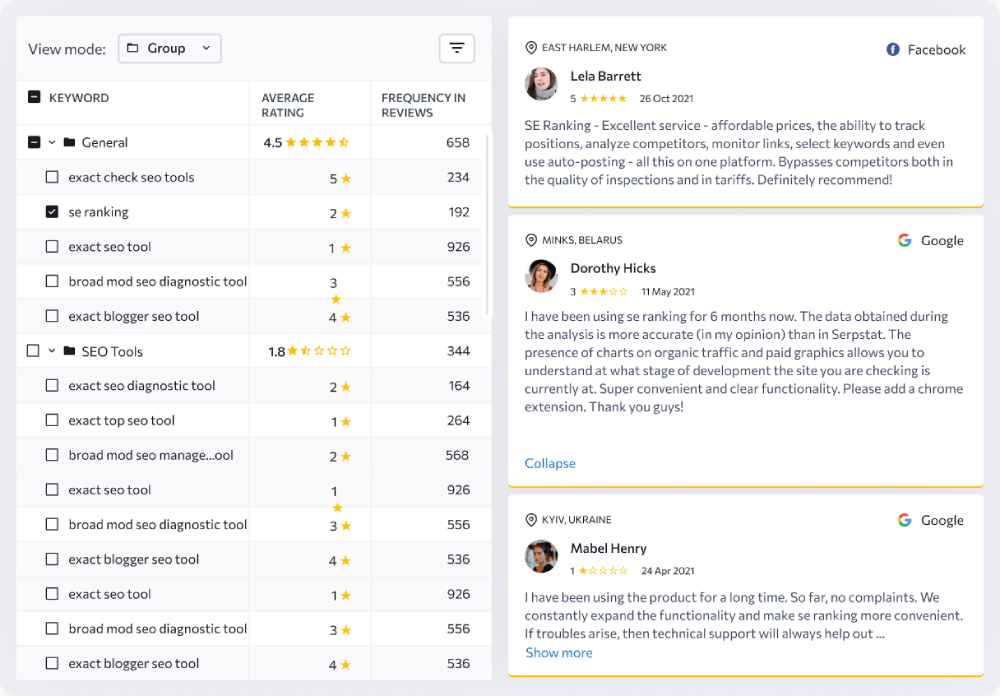Image resolution: width=1000 pixels, height=696 pixels.
Task: Click Google logo on Mabel Henry review
Action: pyautogui.click(x=904, y=520)
